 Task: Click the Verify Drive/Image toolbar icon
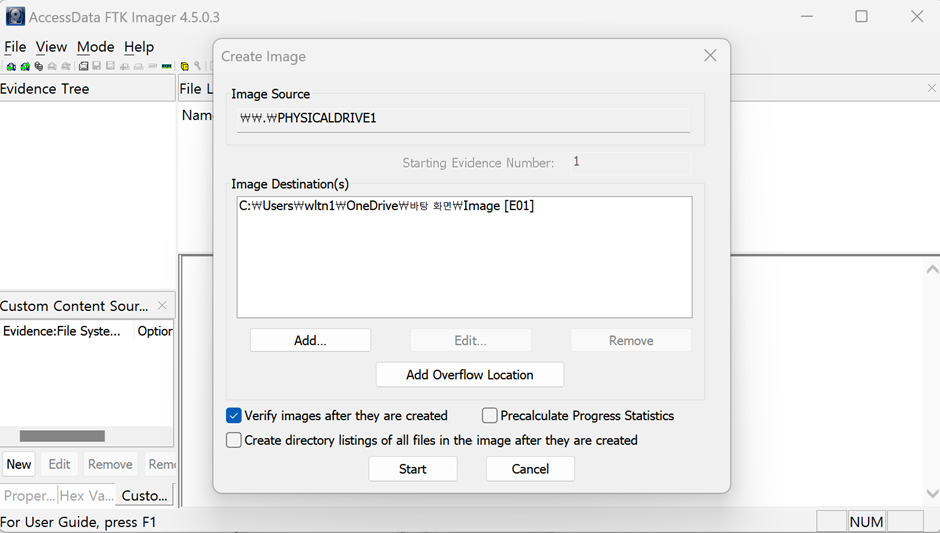click(152, 65)
